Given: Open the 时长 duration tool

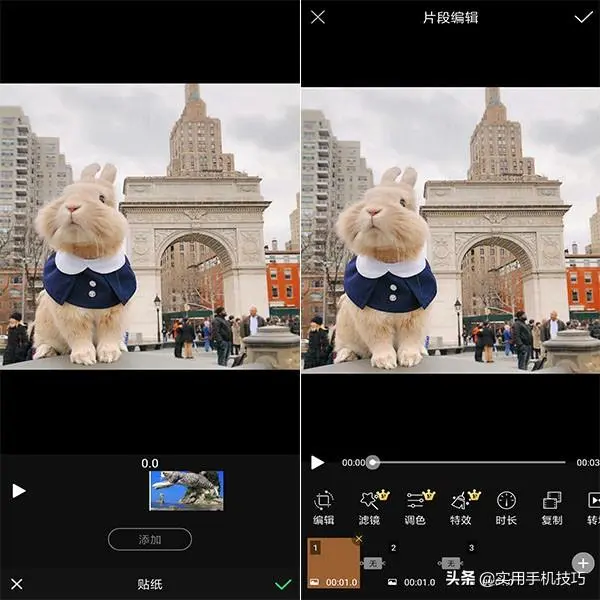Looking at the screenshot, I should [506, 507].
